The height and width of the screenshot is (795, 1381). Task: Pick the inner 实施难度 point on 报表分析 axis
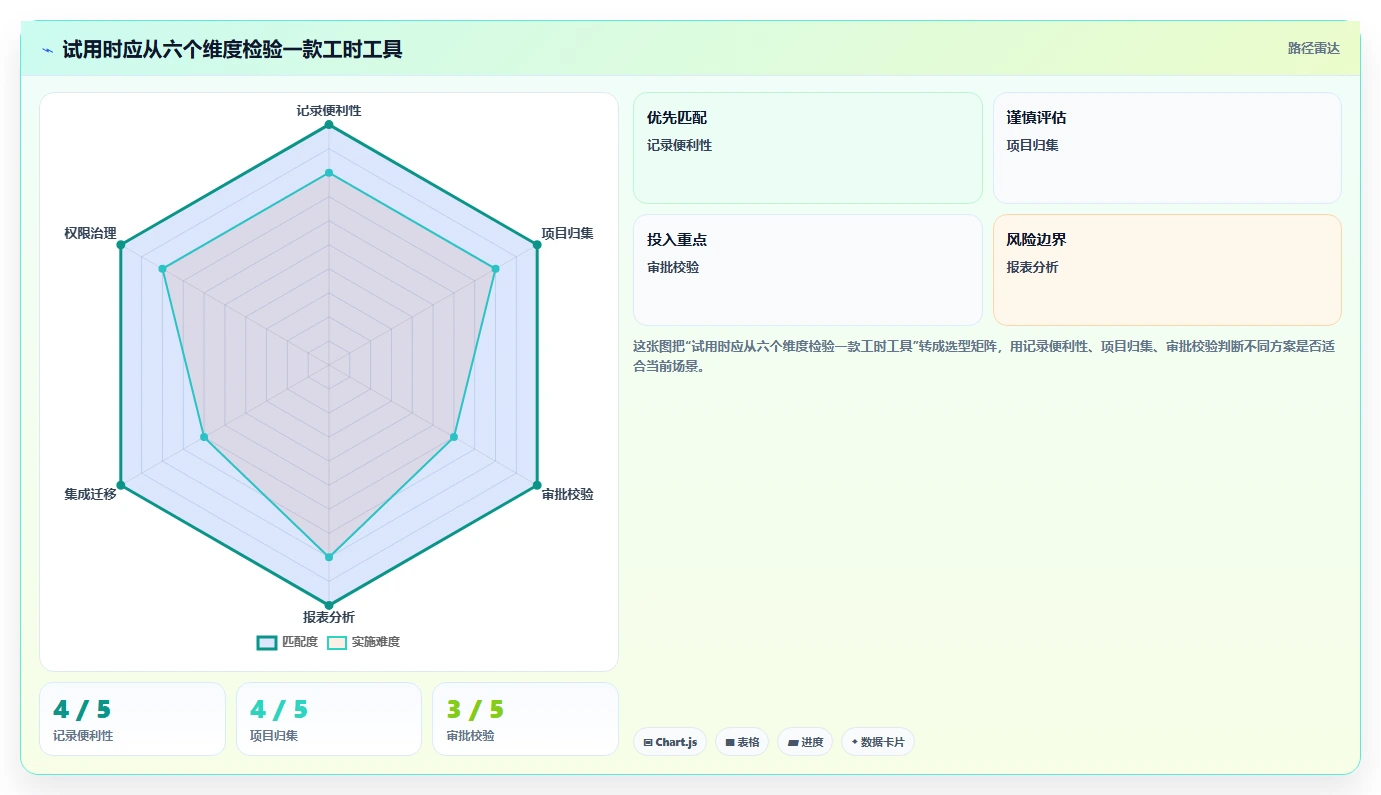point(328,557)
